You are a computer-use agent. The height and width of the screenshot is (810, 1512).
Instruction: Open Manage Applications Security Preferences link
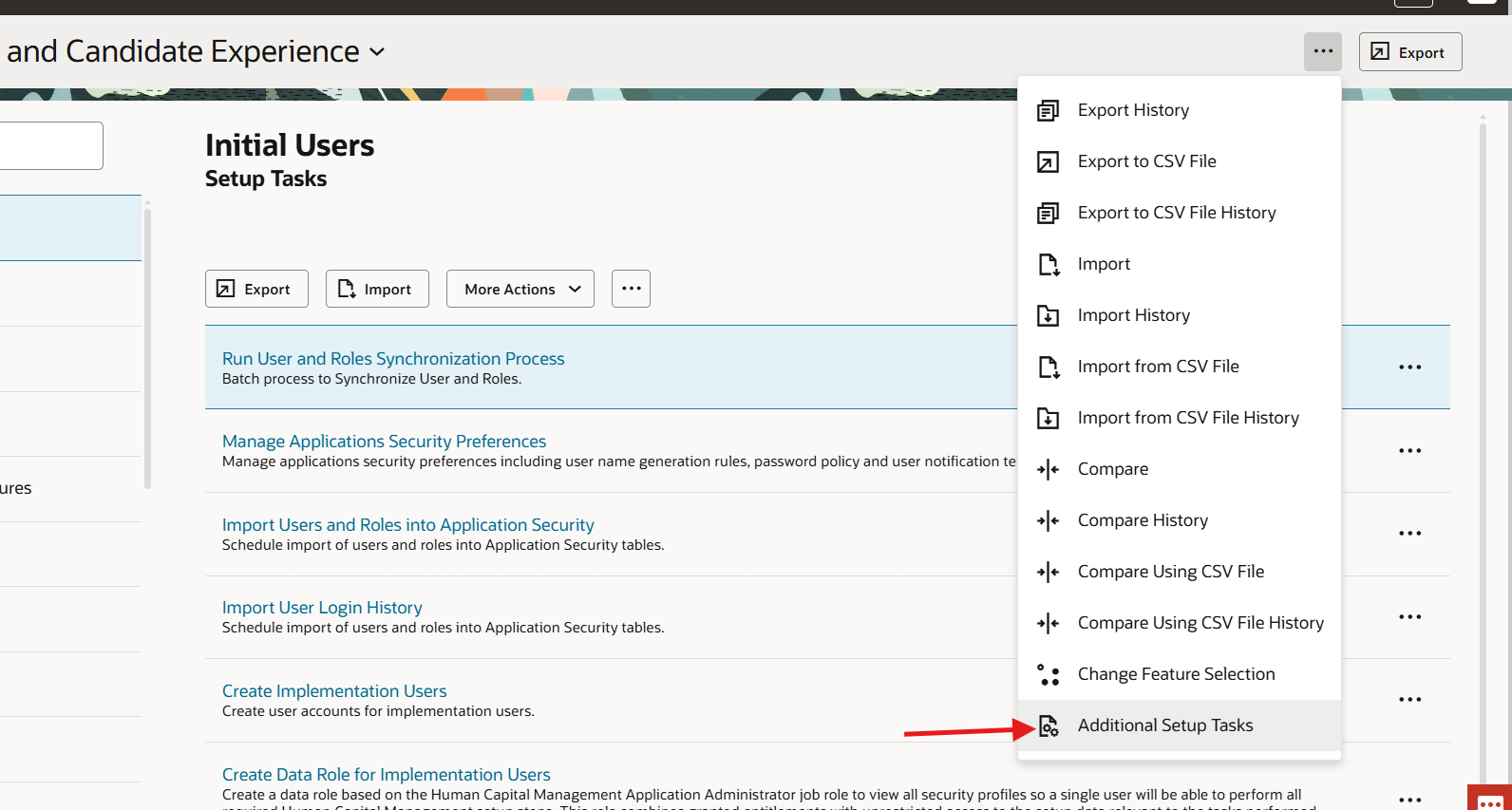[384, 442]
